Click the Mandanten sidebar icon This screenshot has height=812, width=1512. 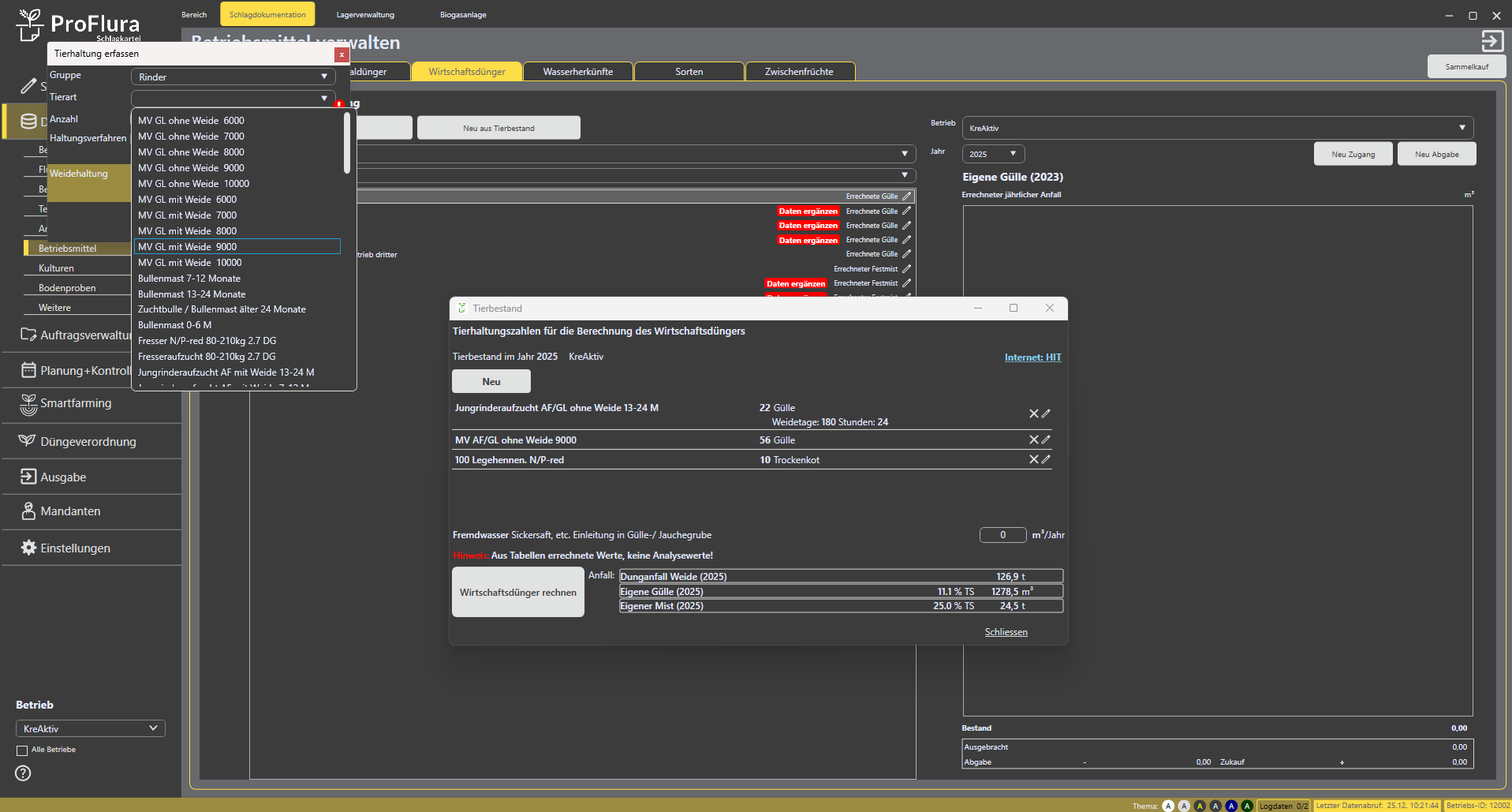pyautogui.click(x=28, y=511)
